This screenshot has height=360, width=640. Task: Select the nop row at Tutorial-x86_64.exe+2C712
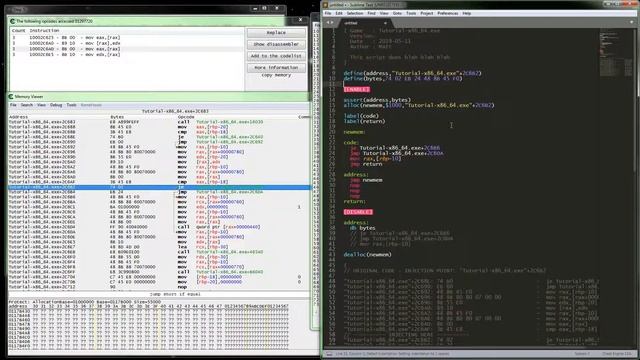pyautogui.click(x=159, y=287)
